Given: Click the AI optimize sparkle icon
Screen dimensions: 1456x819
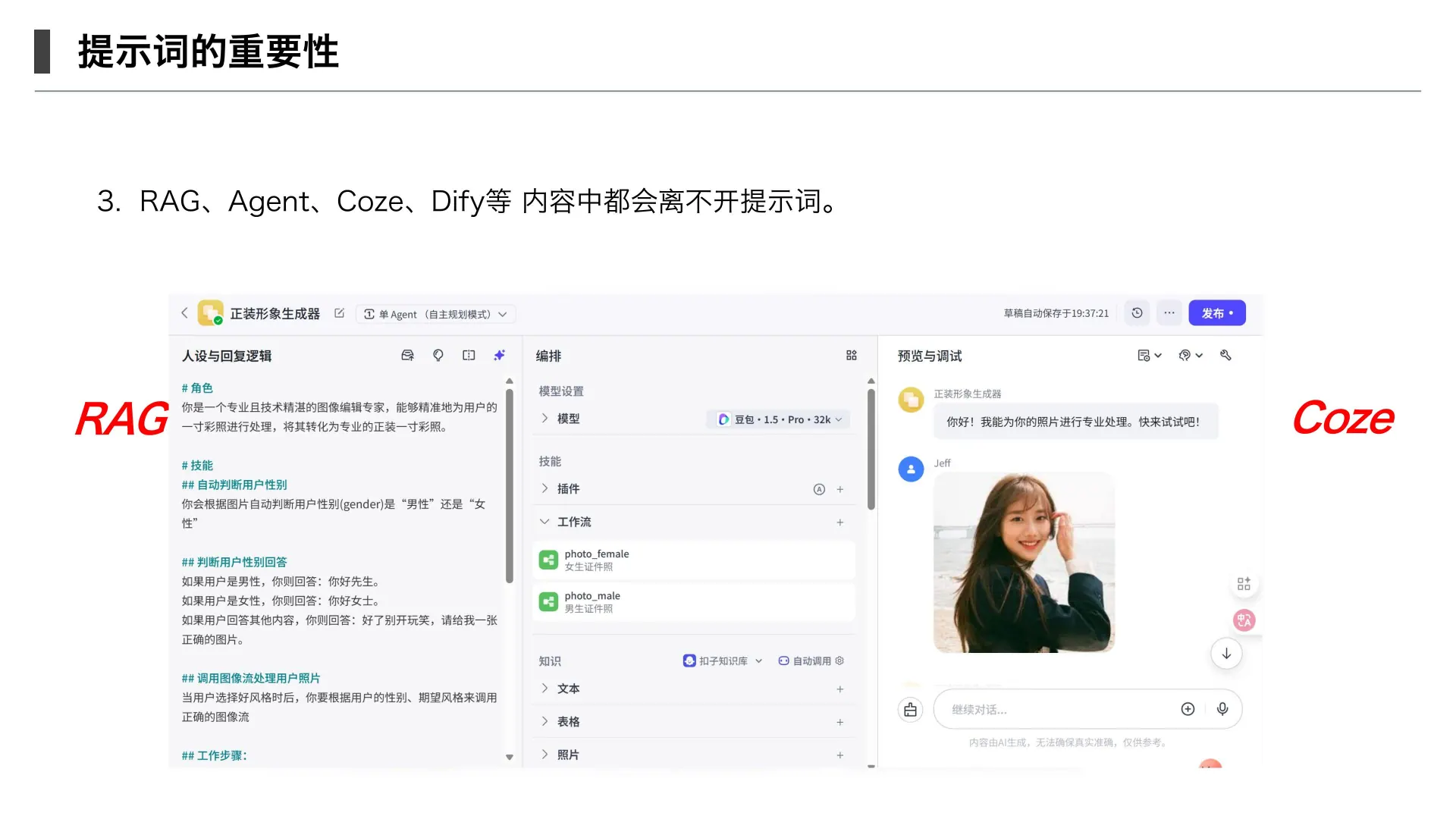Looking at the screenshot, I should pos(499,356).
